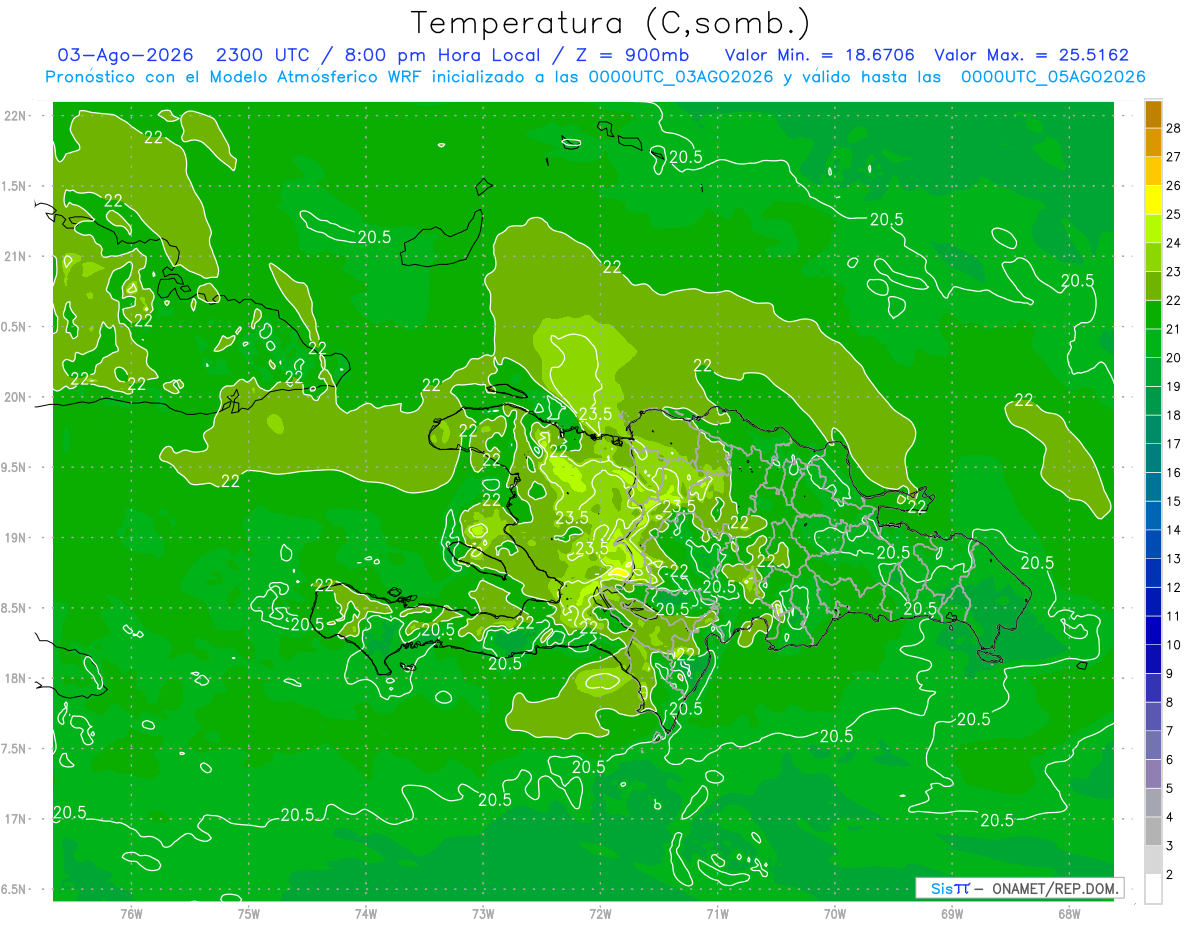This screenshot has width=1200, height=927.
Task: Pick the yellow swatch between 25 and 26
Action: 1154,200
